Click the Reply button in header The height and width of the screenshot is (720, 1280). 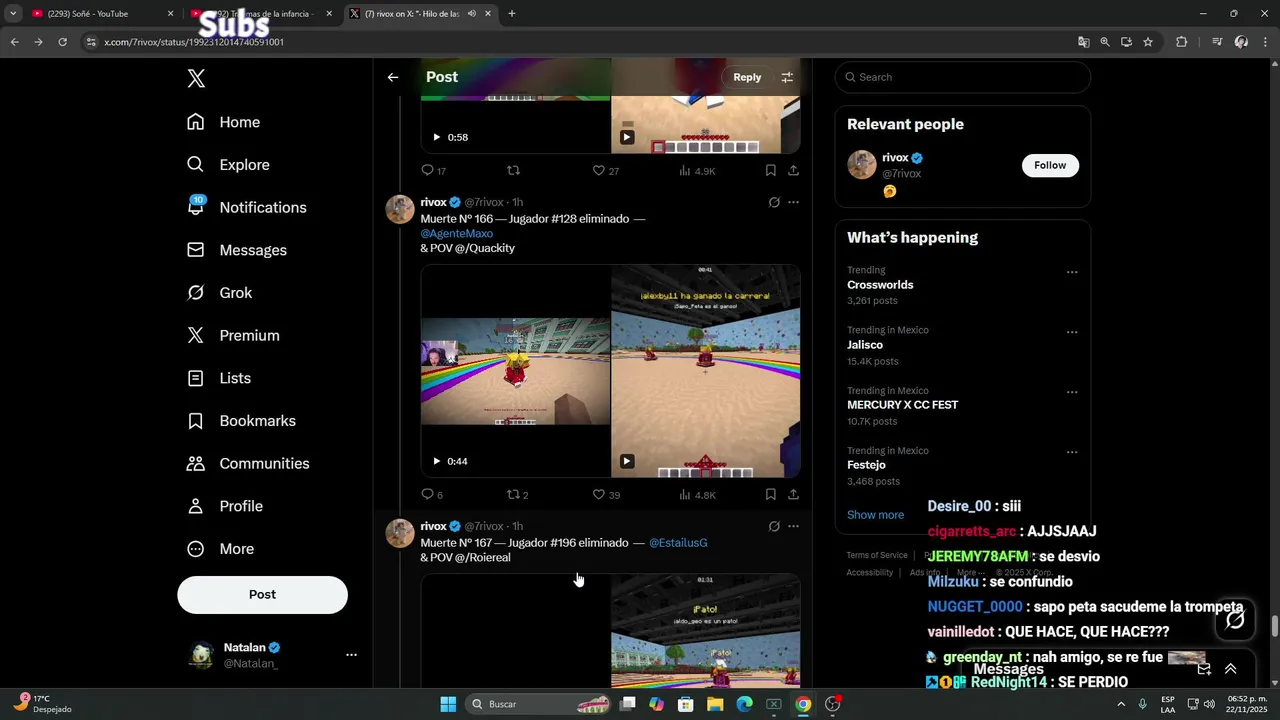click(x=747, y=77)
